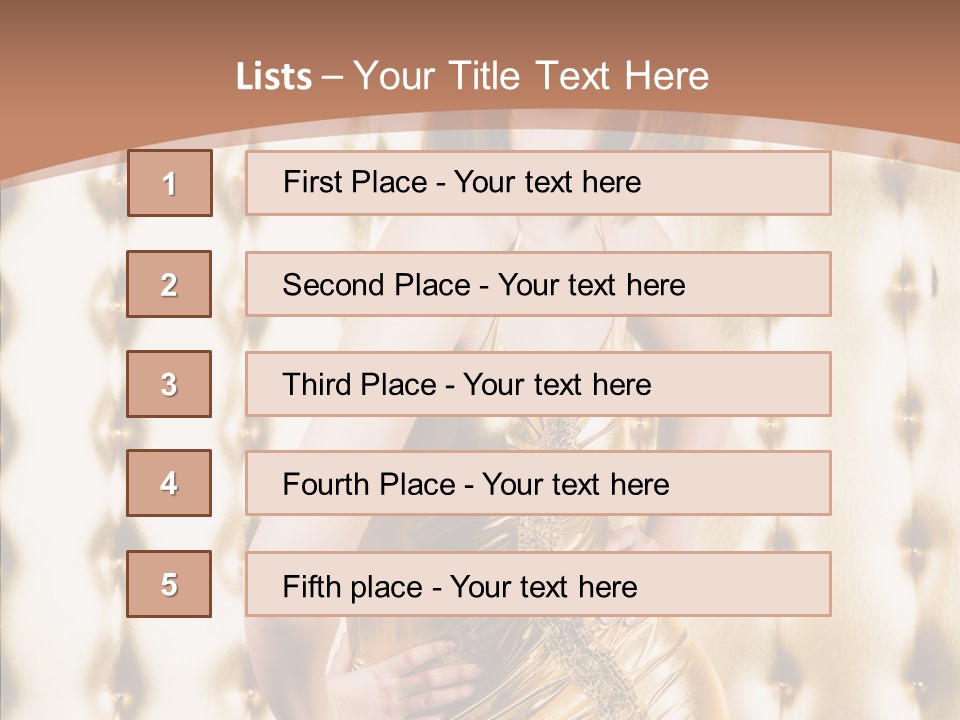Click the words 'Fourth Place'

368,485
